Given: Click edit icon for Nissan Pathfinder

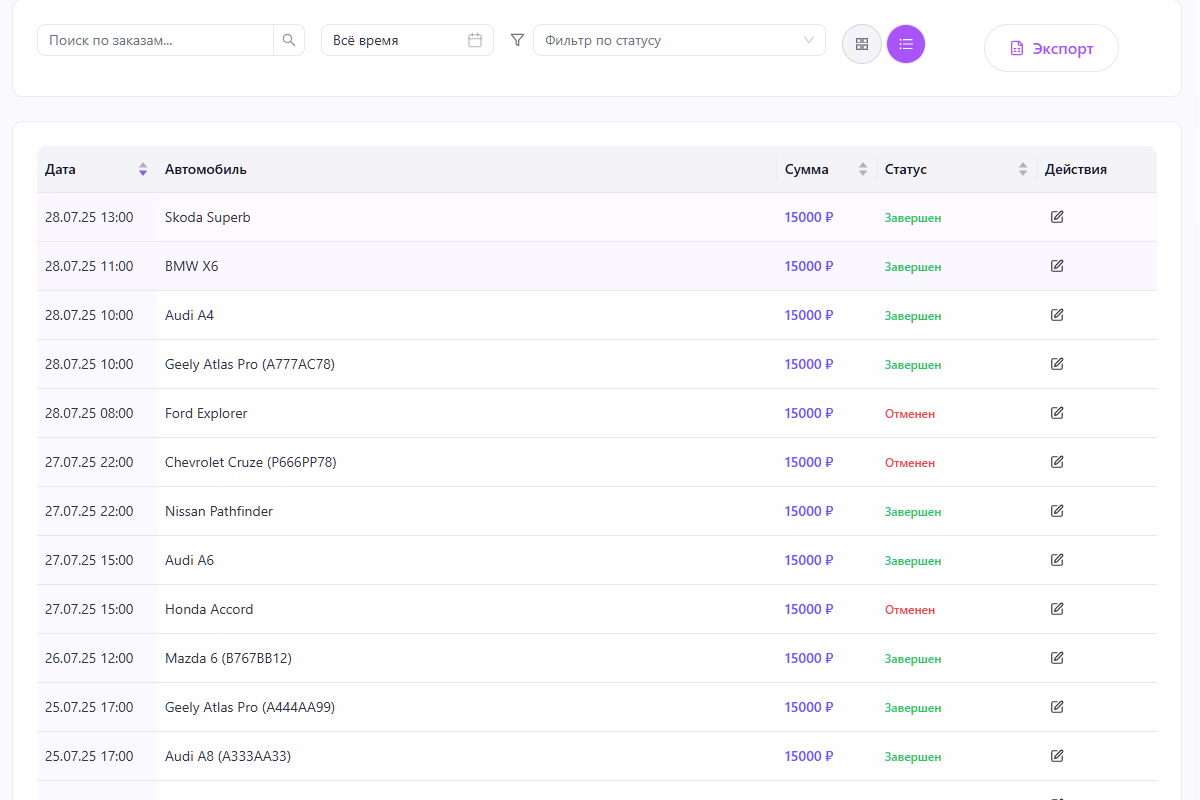Looking at the screenshot, I should (1057, 511).
